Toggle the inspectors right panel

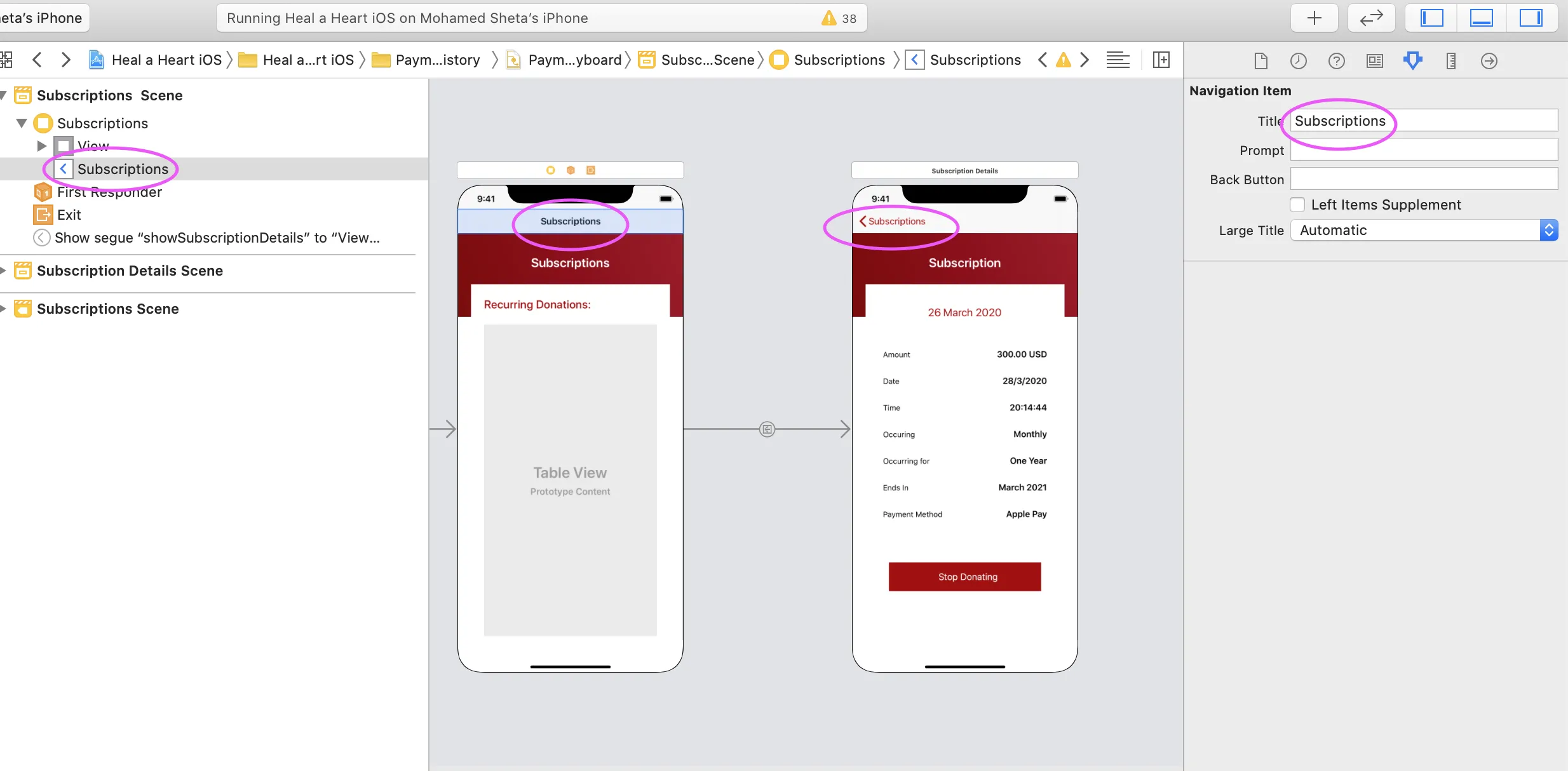point(1531,18)
